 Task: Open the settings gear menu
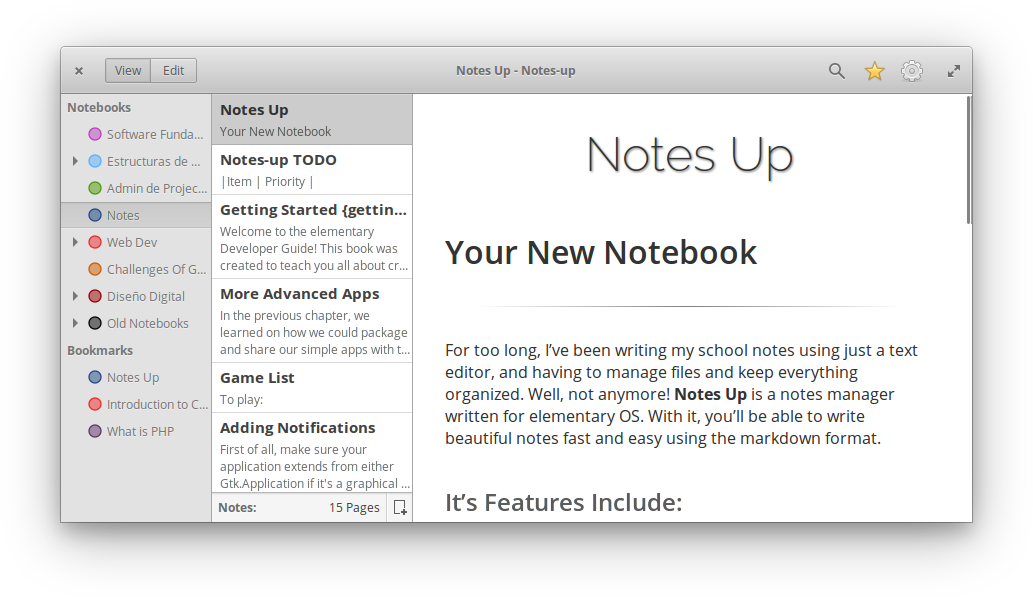tap(912, 71)
